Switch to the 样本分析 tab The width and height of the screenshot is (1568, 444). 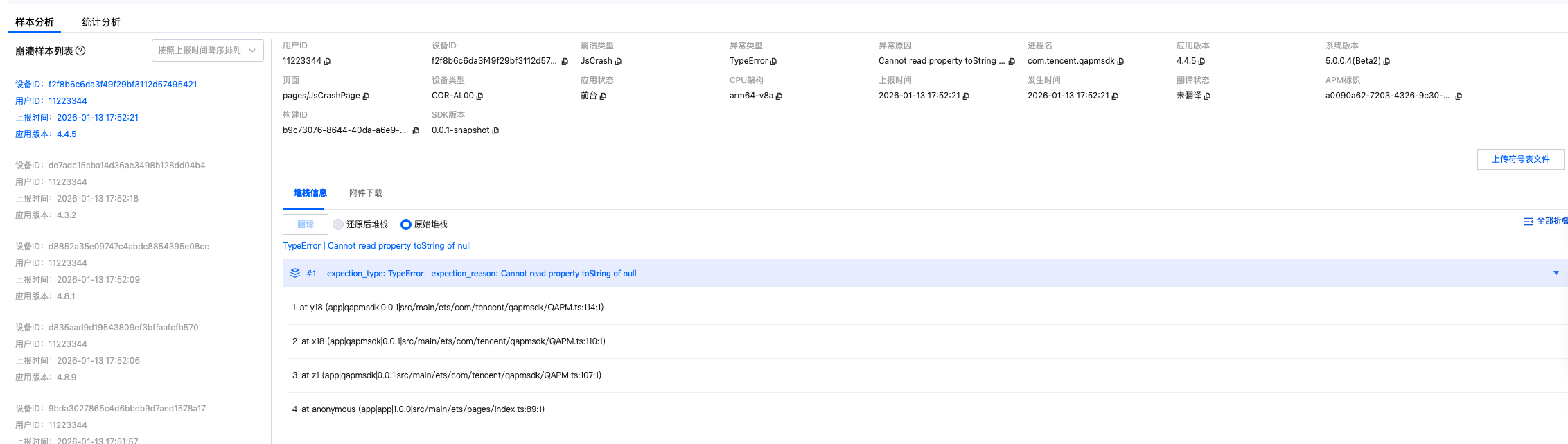(35, 22)
